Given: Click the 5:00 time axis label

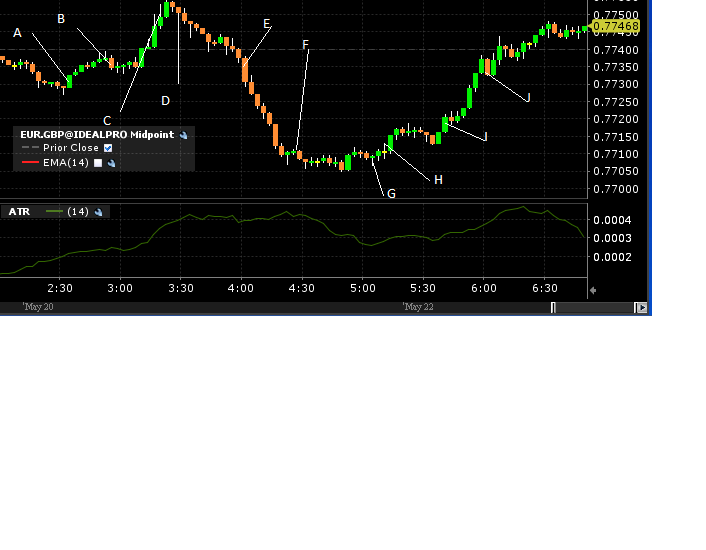Looking at the screenshot, I should (x=363, y=289).
